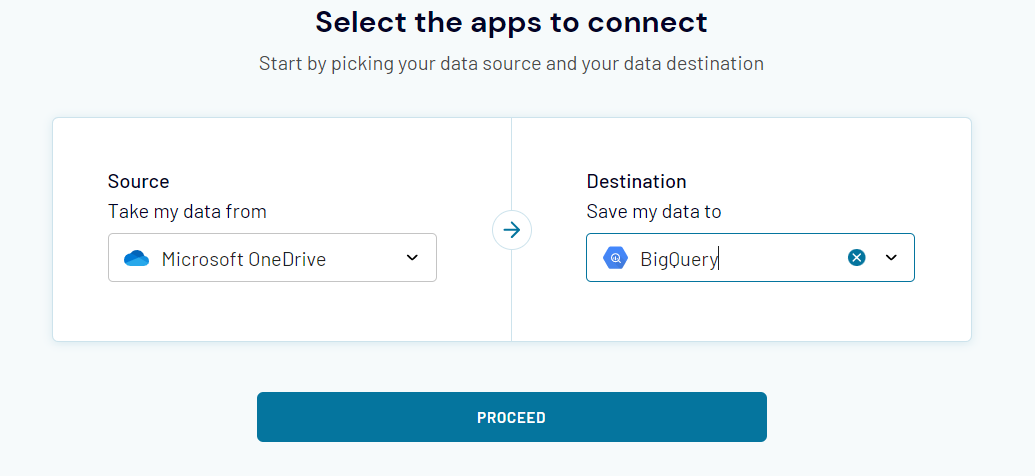Click the word "BigQuery" in the destination field
Viewport: 1035px width, 476px height.
[679, 260]
